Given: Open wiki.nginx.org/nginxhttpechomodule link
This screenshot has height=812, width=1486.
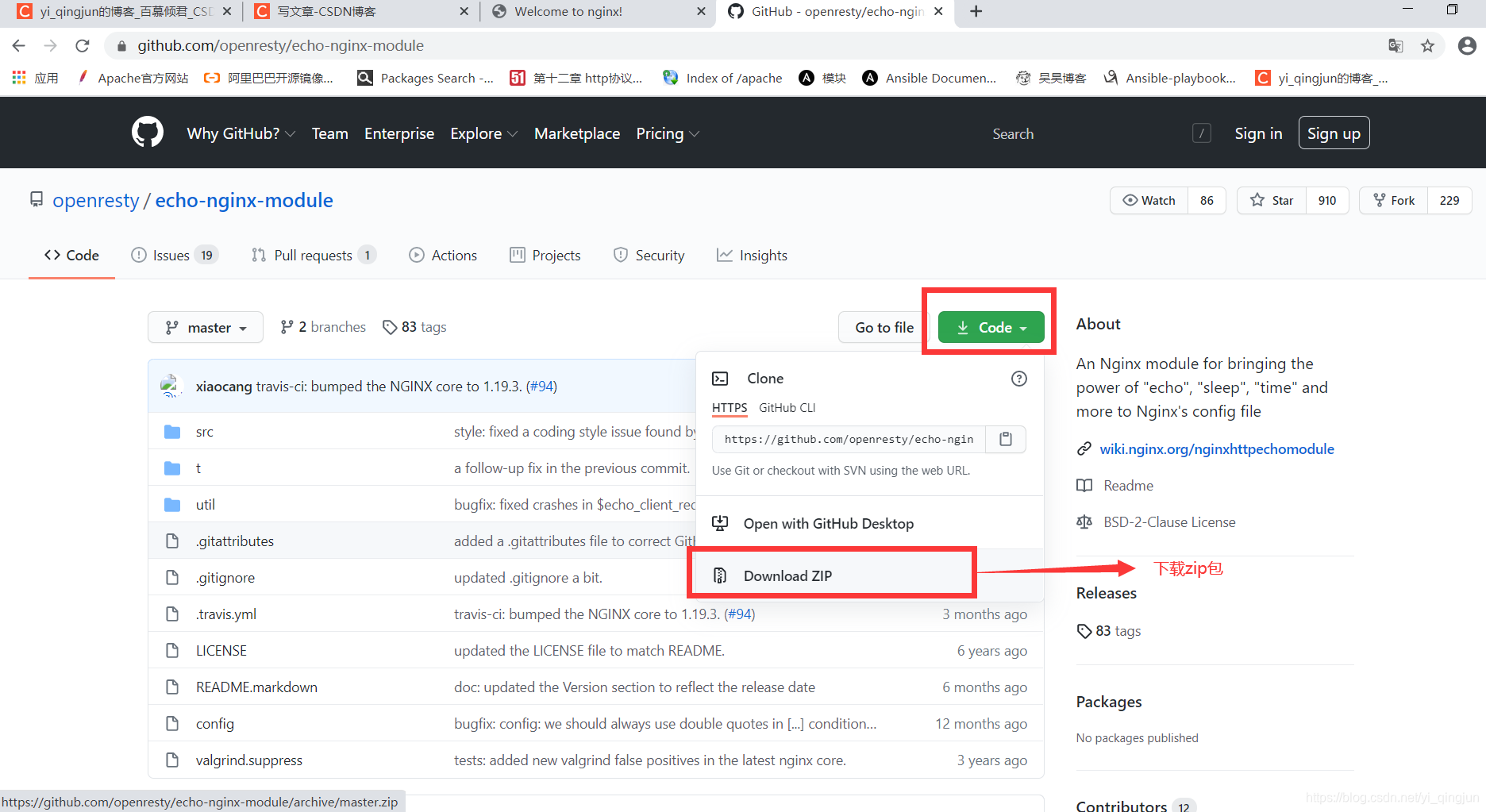Looking at the screenshot, I should click(1217, 448).
